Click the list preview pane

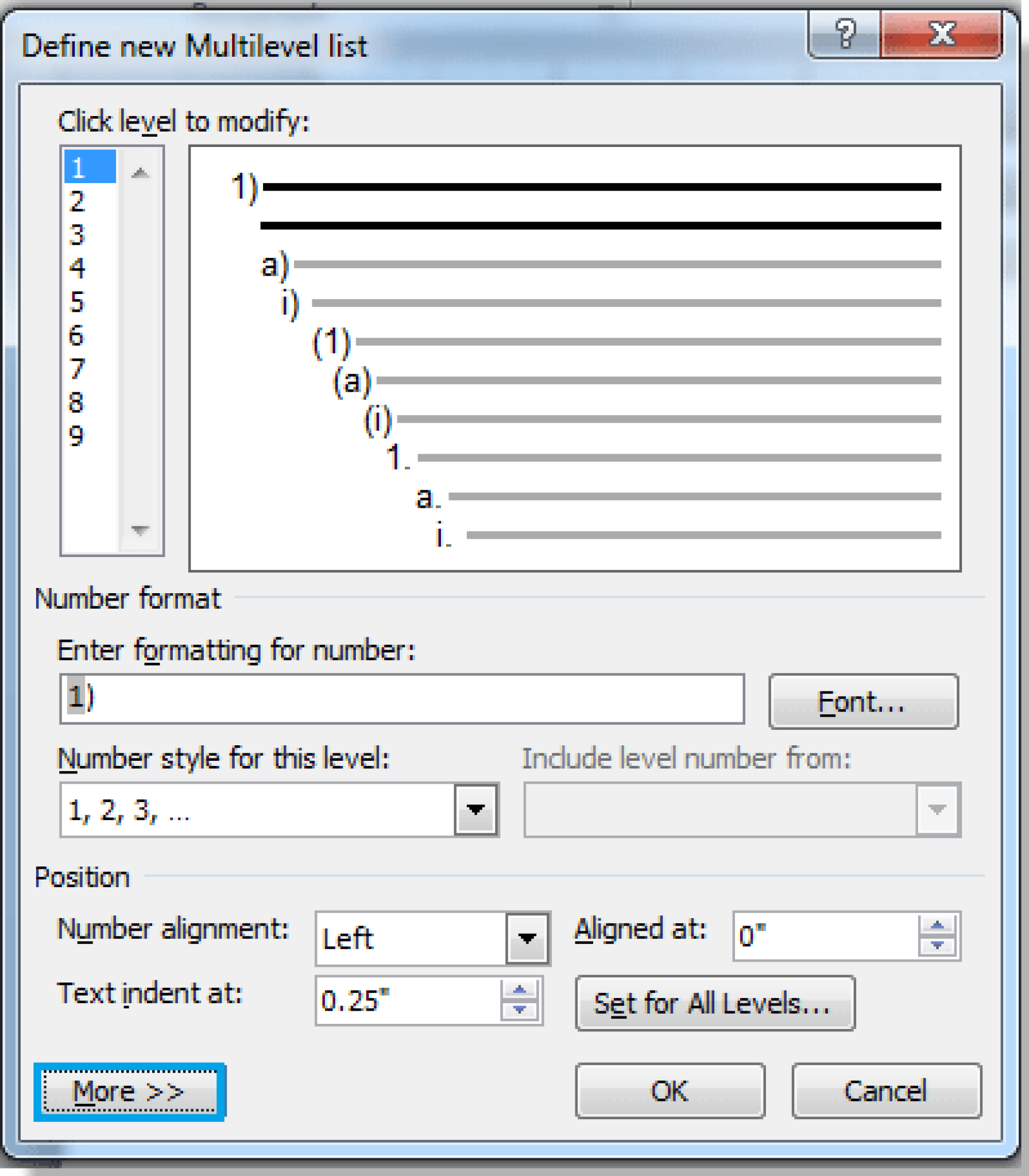pos(574,356)
